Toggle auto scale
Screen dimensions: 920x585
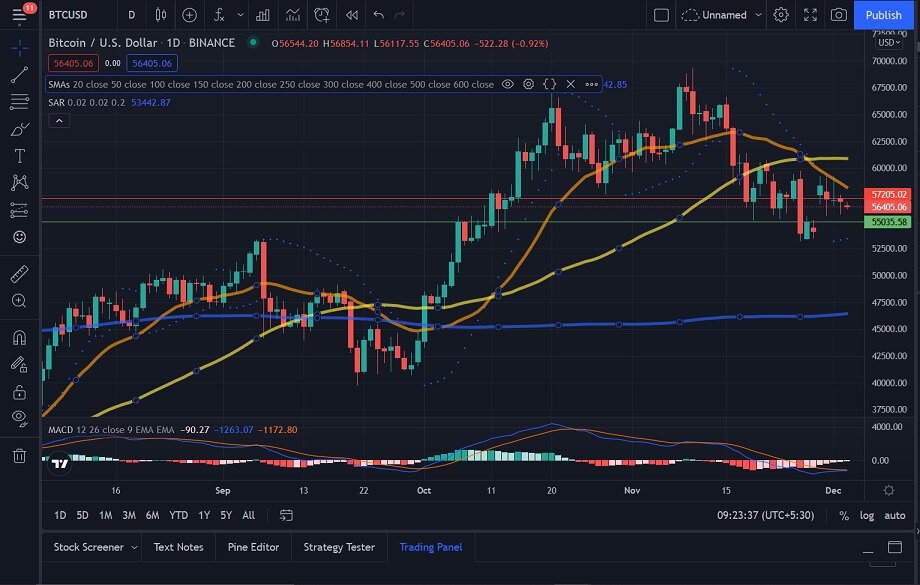(894, 515)
